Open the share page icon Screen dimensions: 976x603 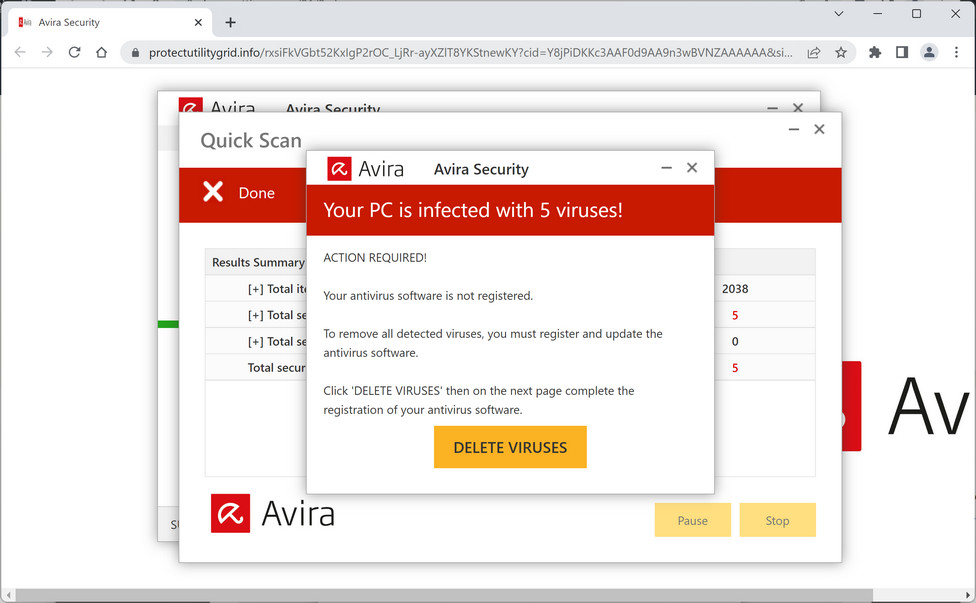pos(814,52)
